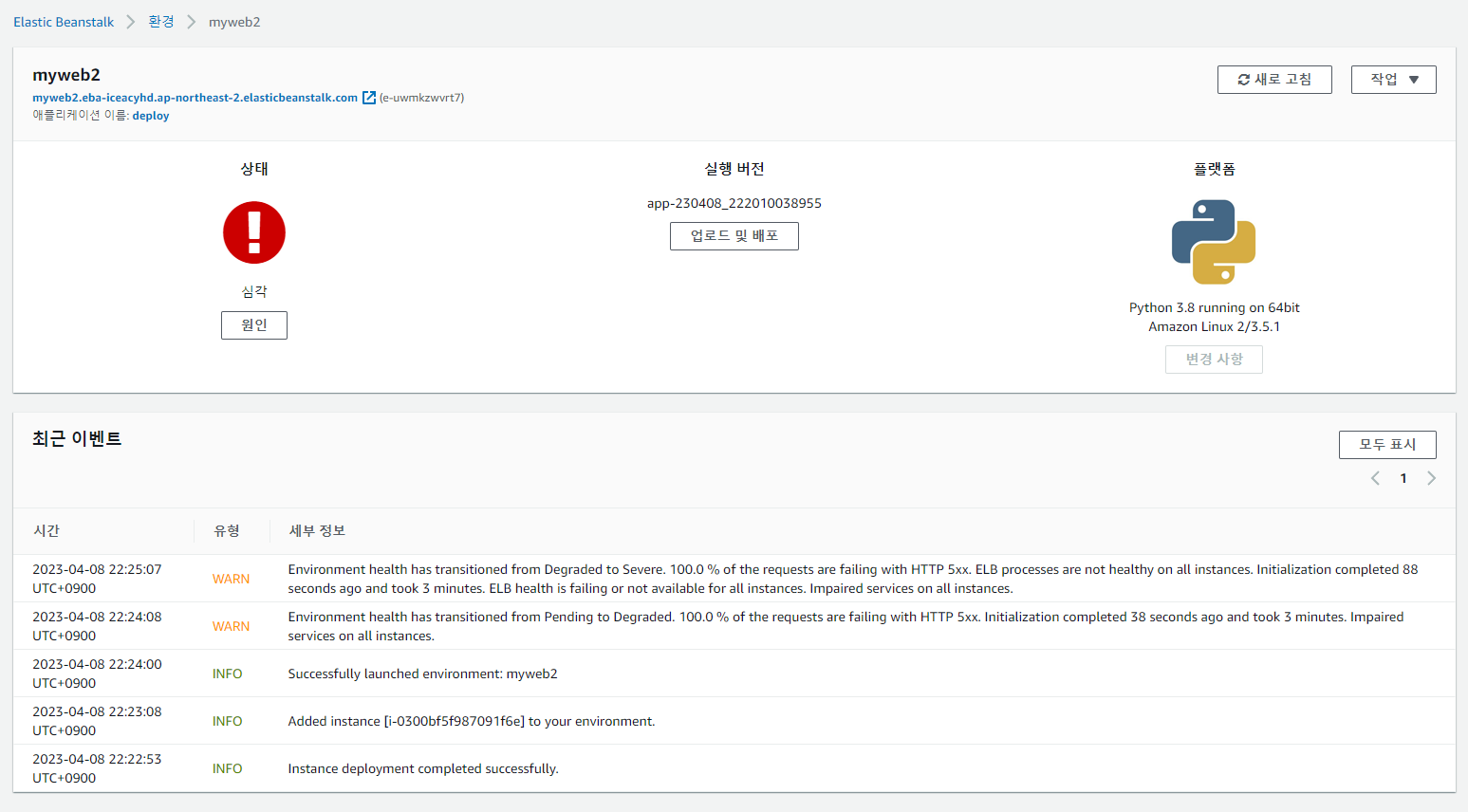
Task: Click the 모두 표시 show all button
Action: pos(1387,445)
